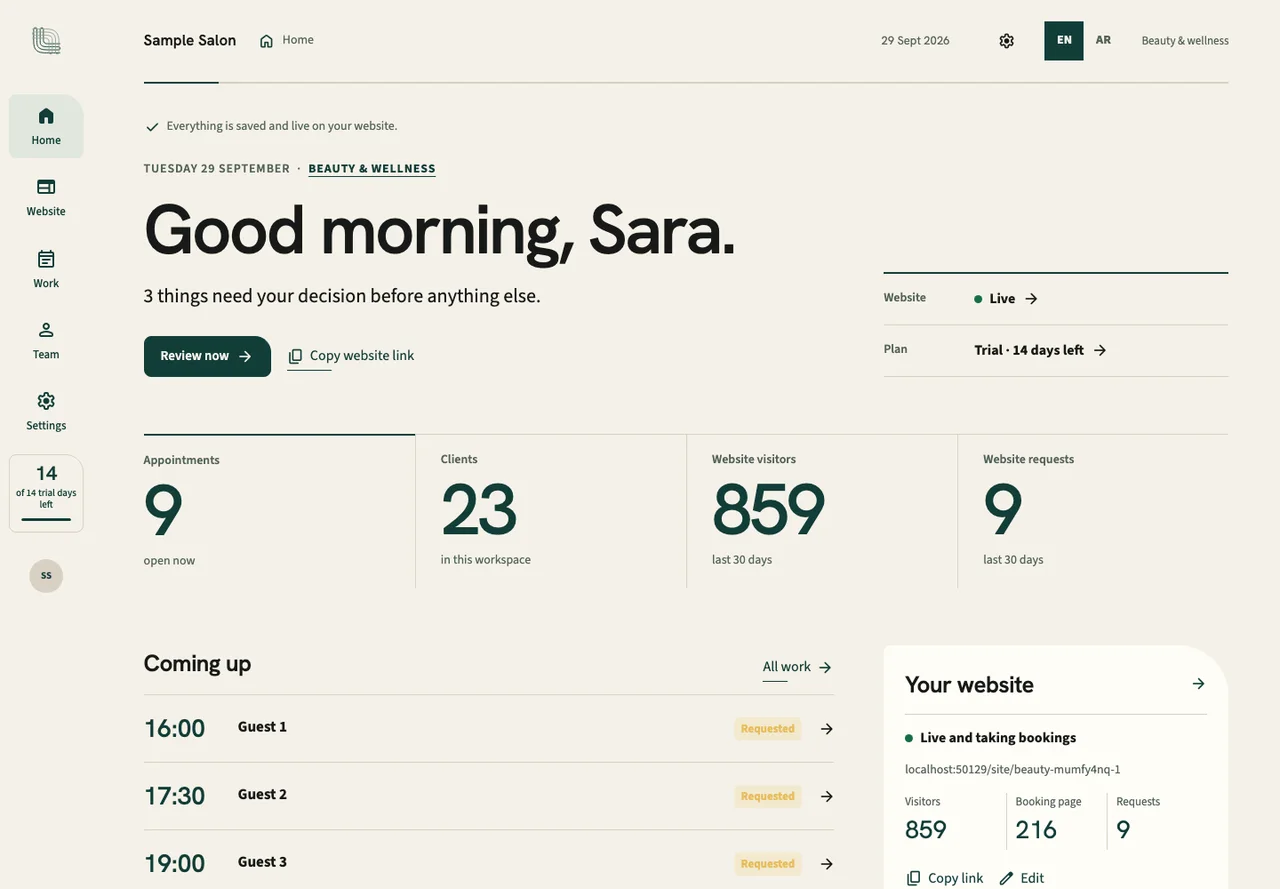
Task: Open the 17:30 Guest 2 appointment arrow
Action: 827,796
